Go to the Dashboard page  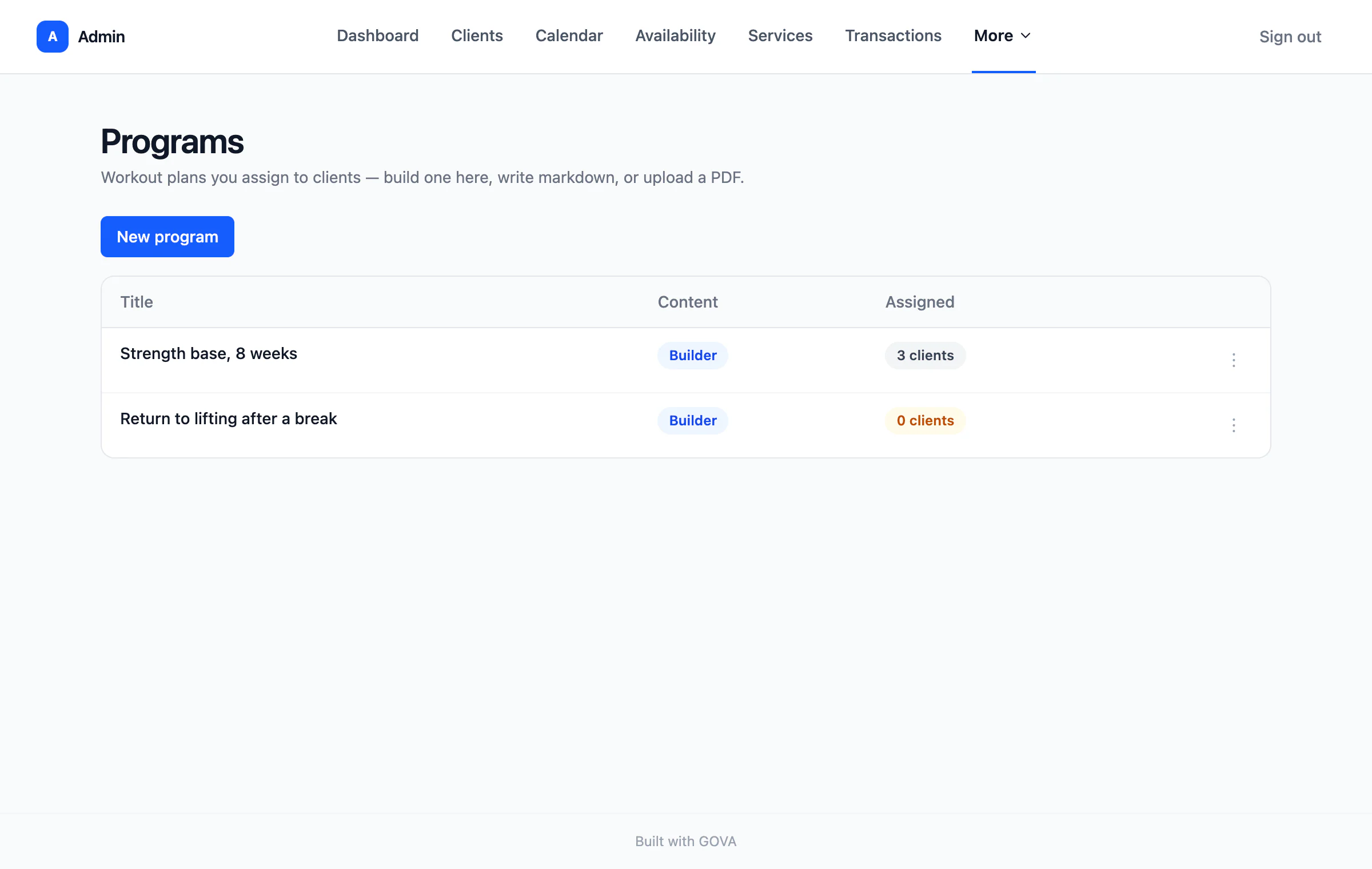coord(377,35)
